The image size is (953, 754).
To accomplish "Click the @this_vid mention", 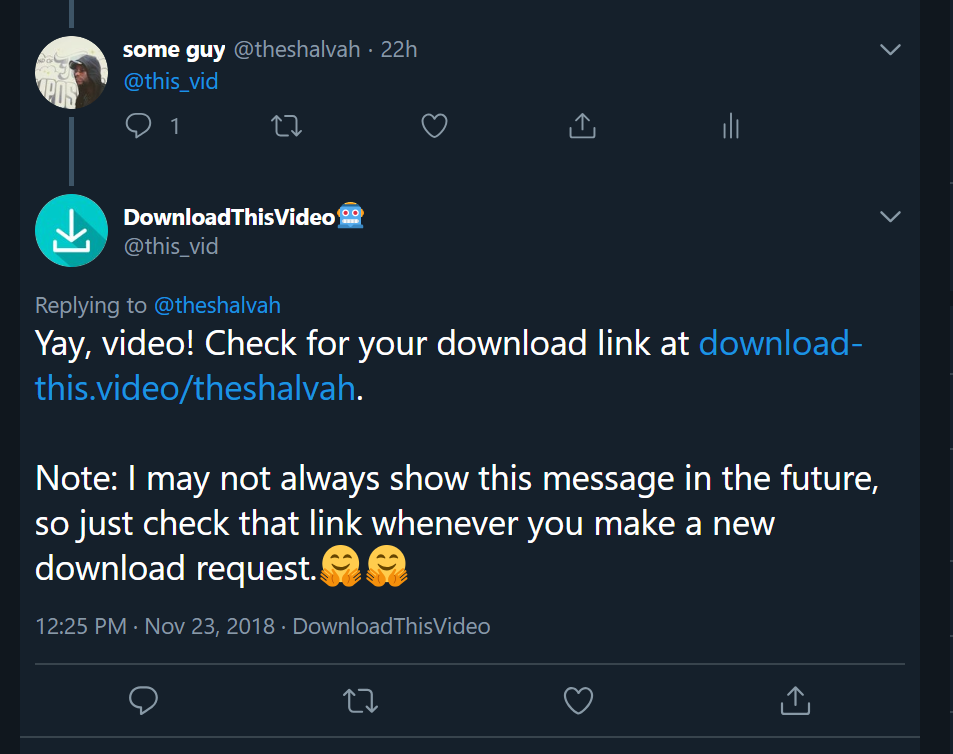I will [x=170, y=81].
